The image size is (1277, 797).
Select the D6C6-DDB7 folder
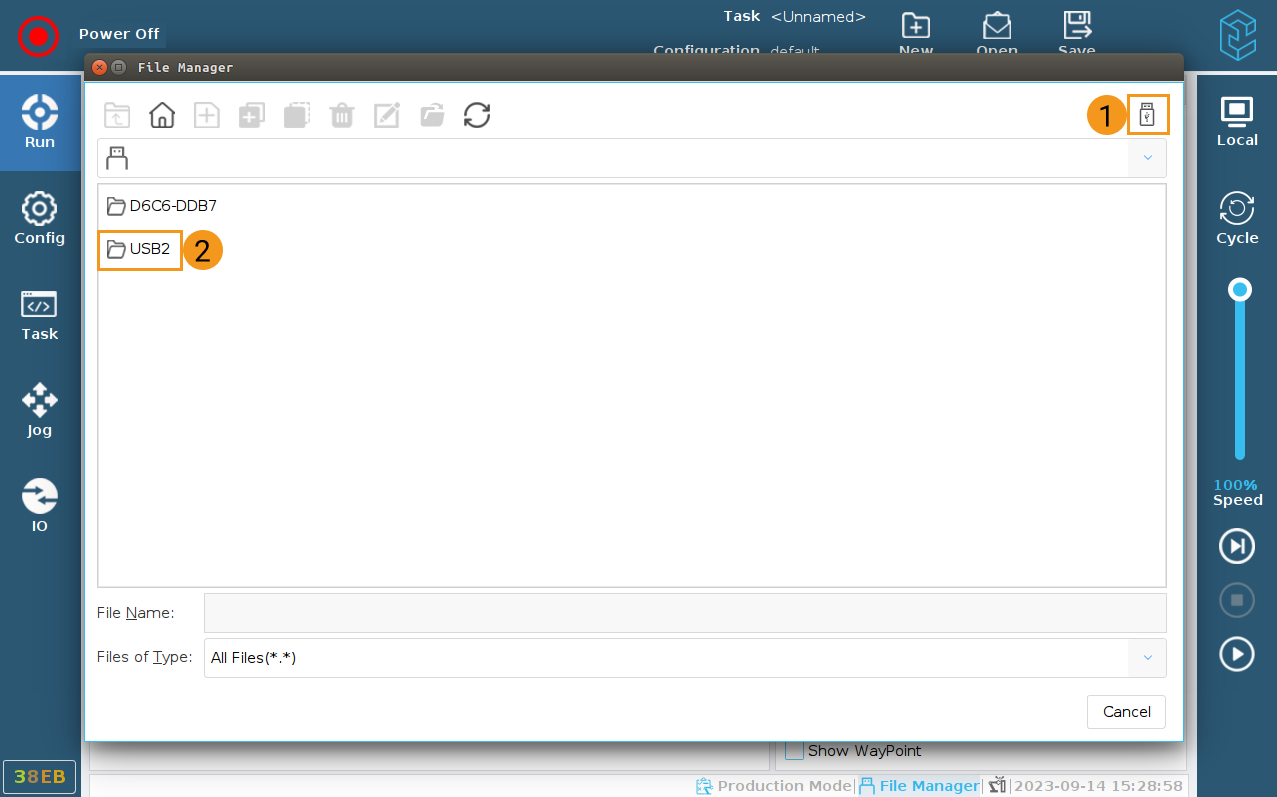162,206
